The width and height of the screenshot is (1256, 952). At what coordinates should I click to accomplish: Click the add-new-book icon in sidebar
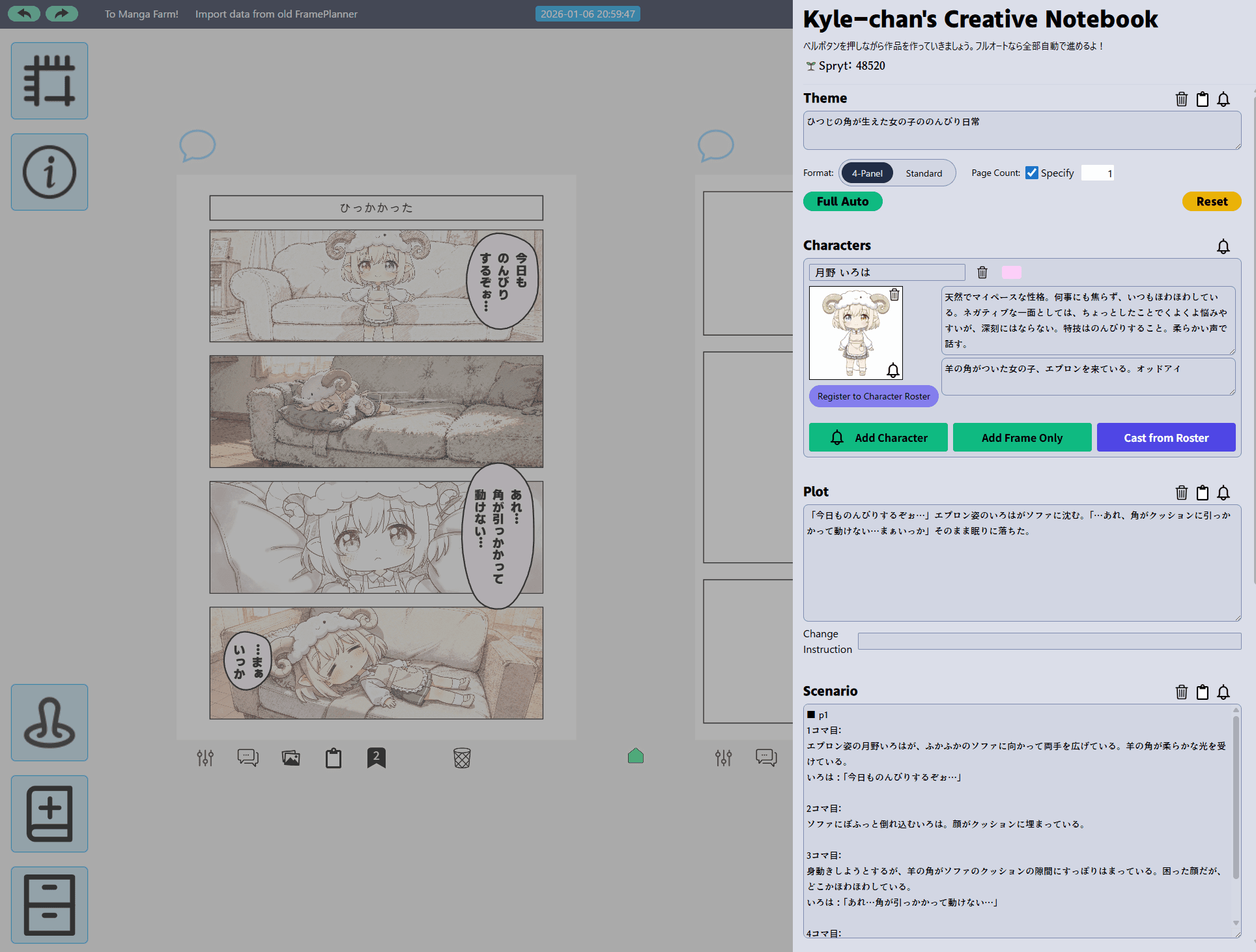[49, 813]
